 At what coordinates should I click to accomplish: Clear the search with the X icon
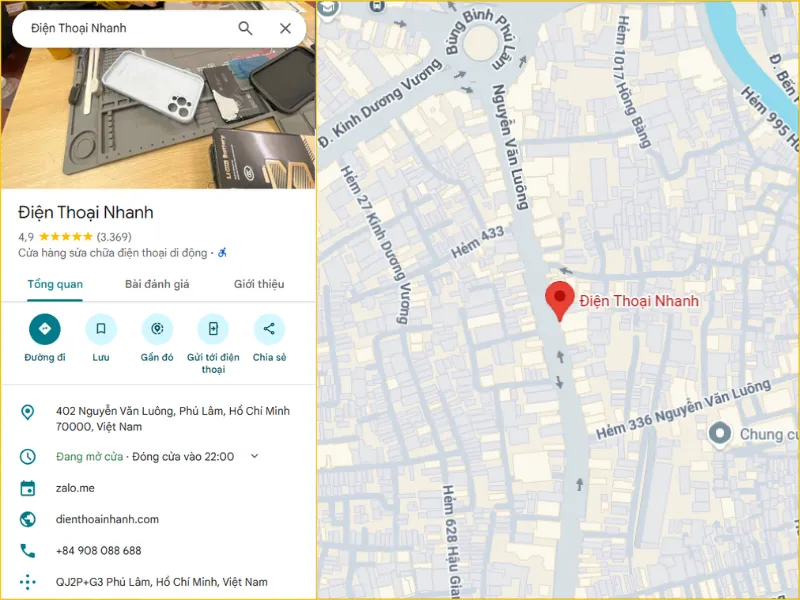tap(285, 29)
